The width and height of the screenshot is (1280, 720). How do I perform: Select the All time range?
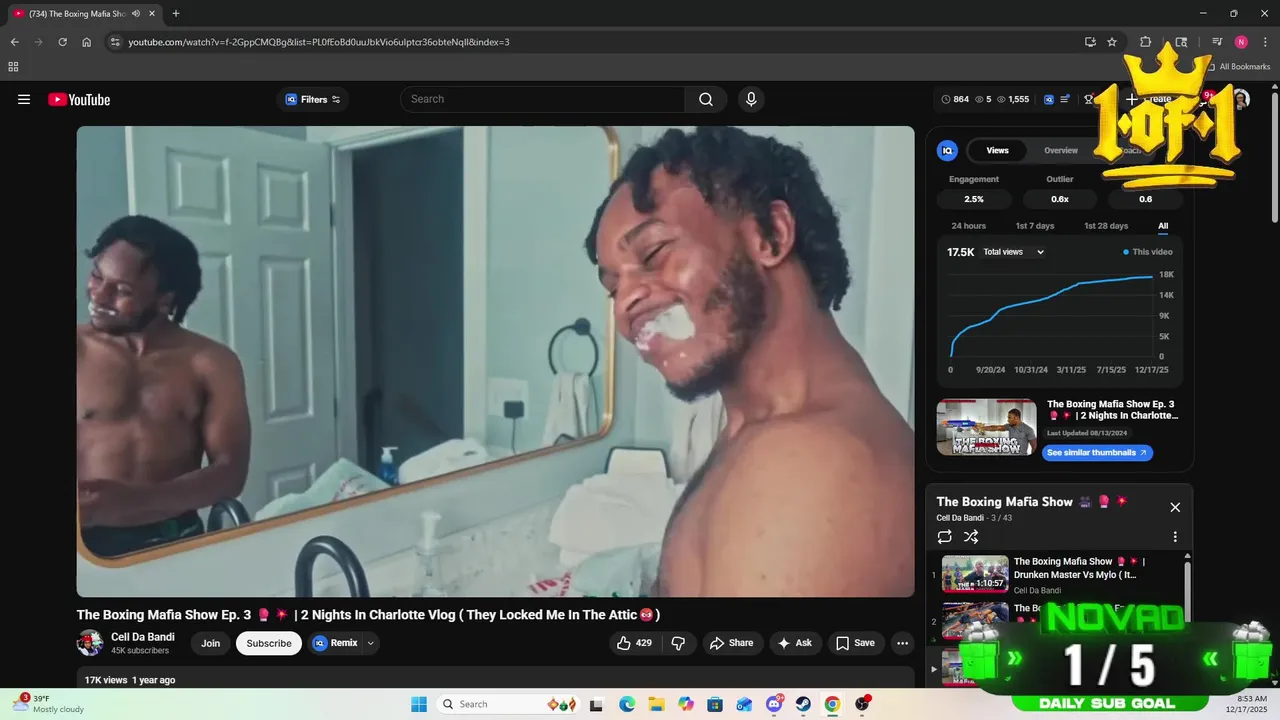coord(1163,226)
